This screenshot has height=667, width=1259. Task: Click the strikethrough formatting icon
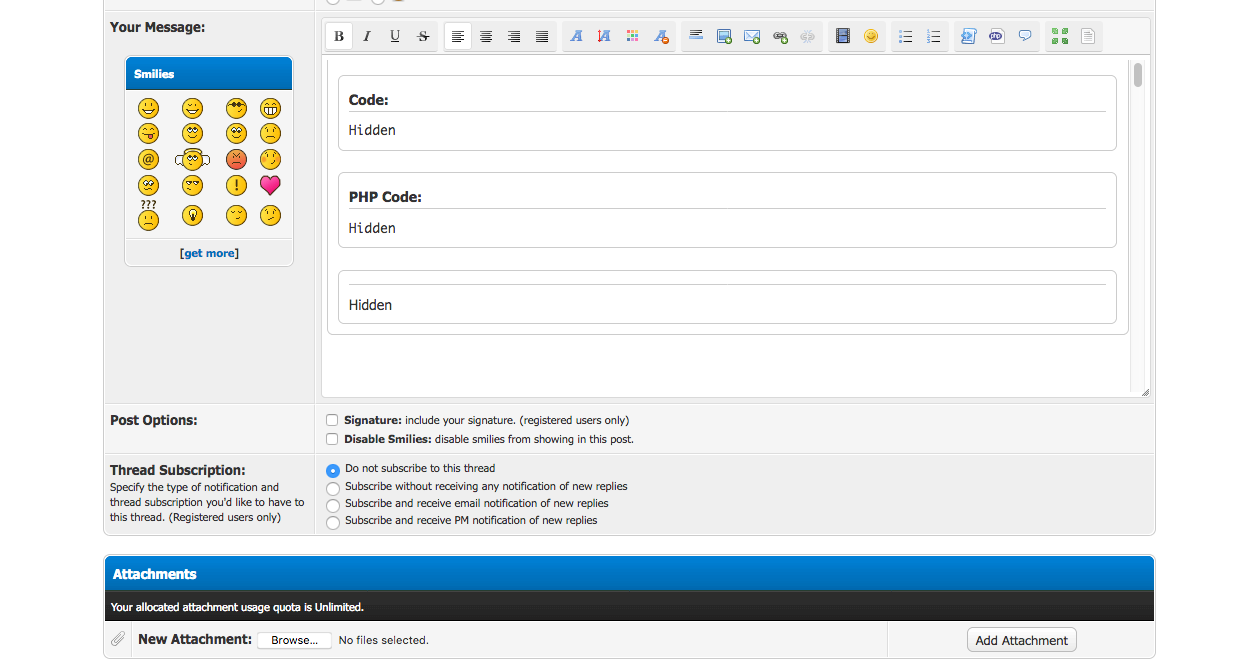pos(423,37)
